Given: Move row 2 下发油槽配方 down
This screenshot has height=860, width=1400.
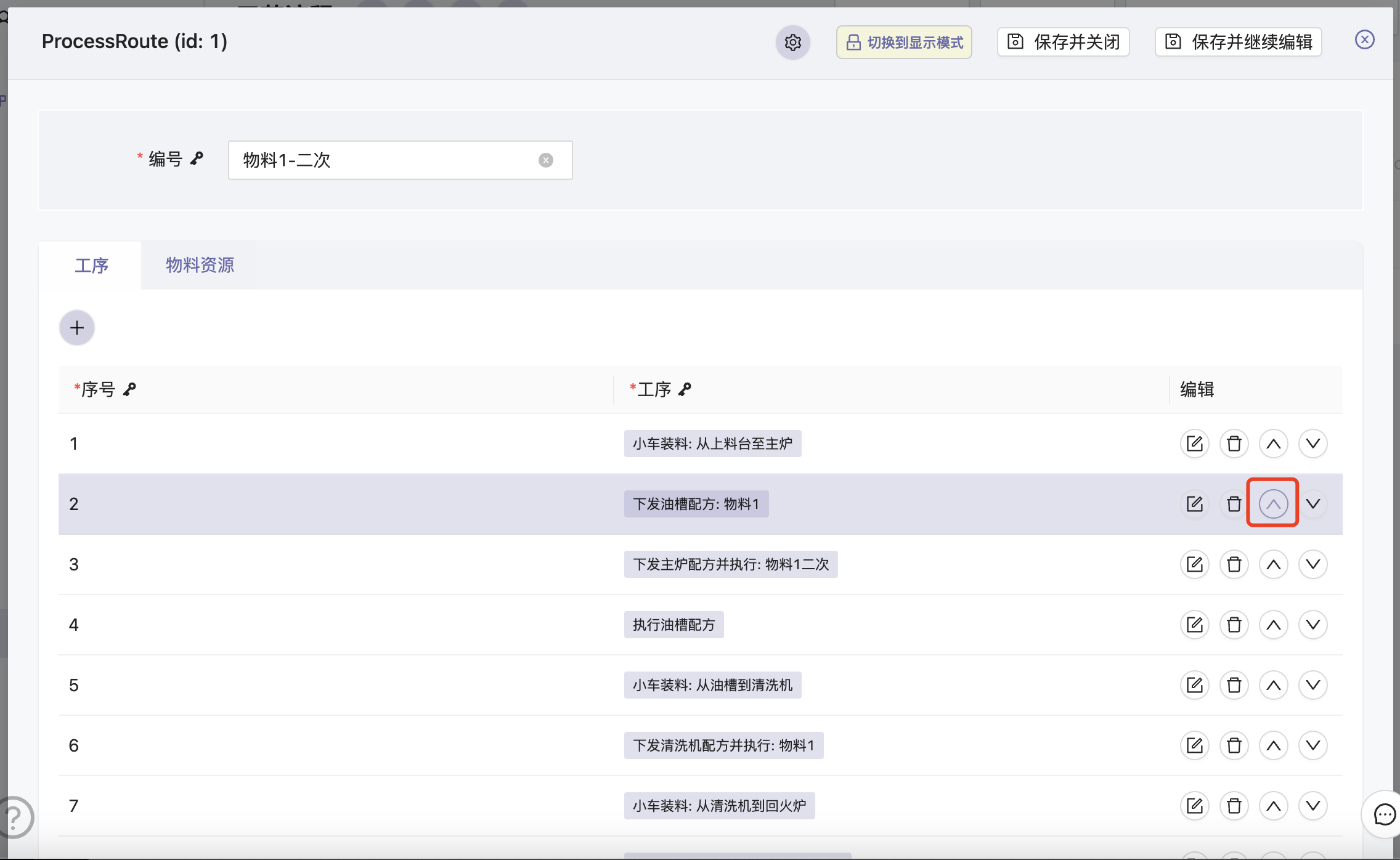Looking at the screenshot, I should (1312, 504).
